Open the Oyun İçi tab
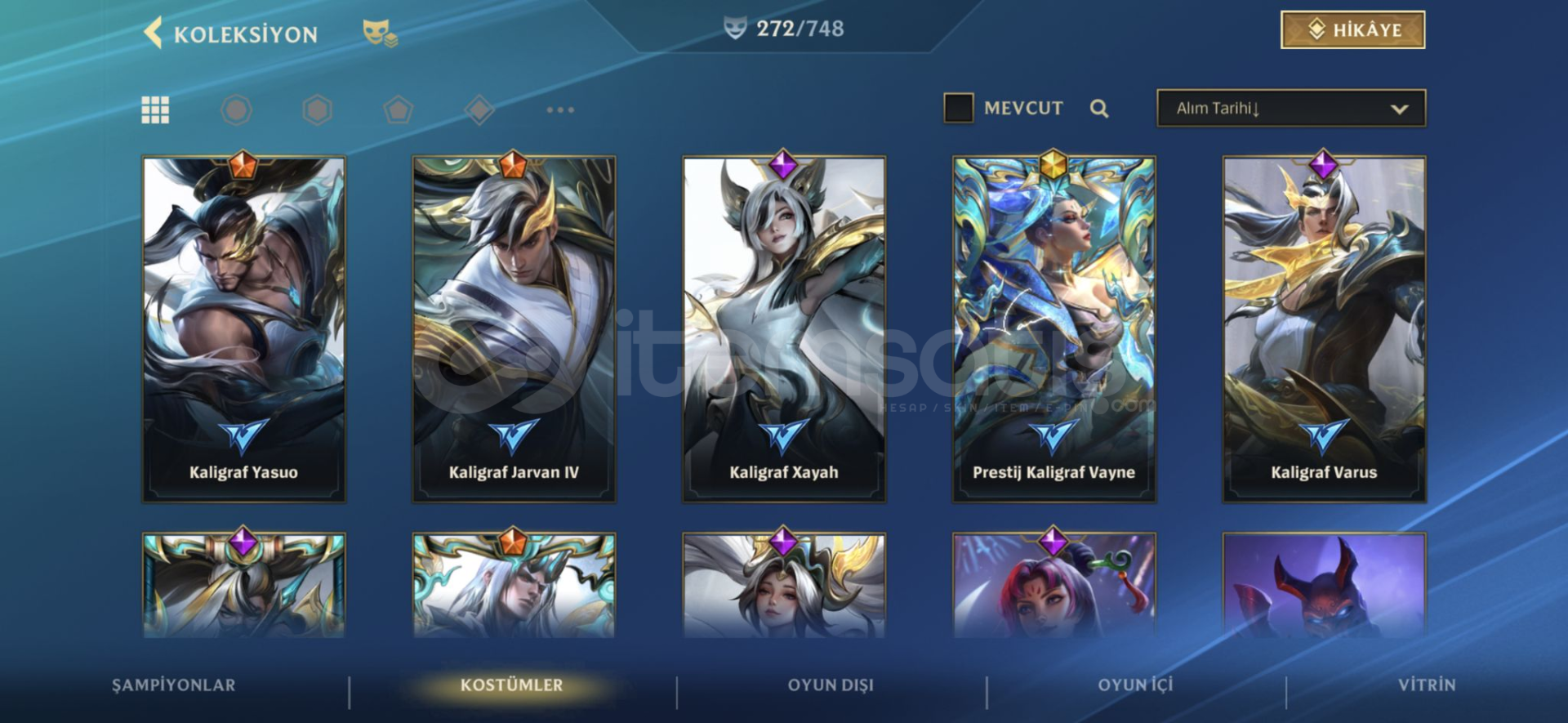Screen dimensions: 1568x723 pyautogui.click(x=1135, y=685)
